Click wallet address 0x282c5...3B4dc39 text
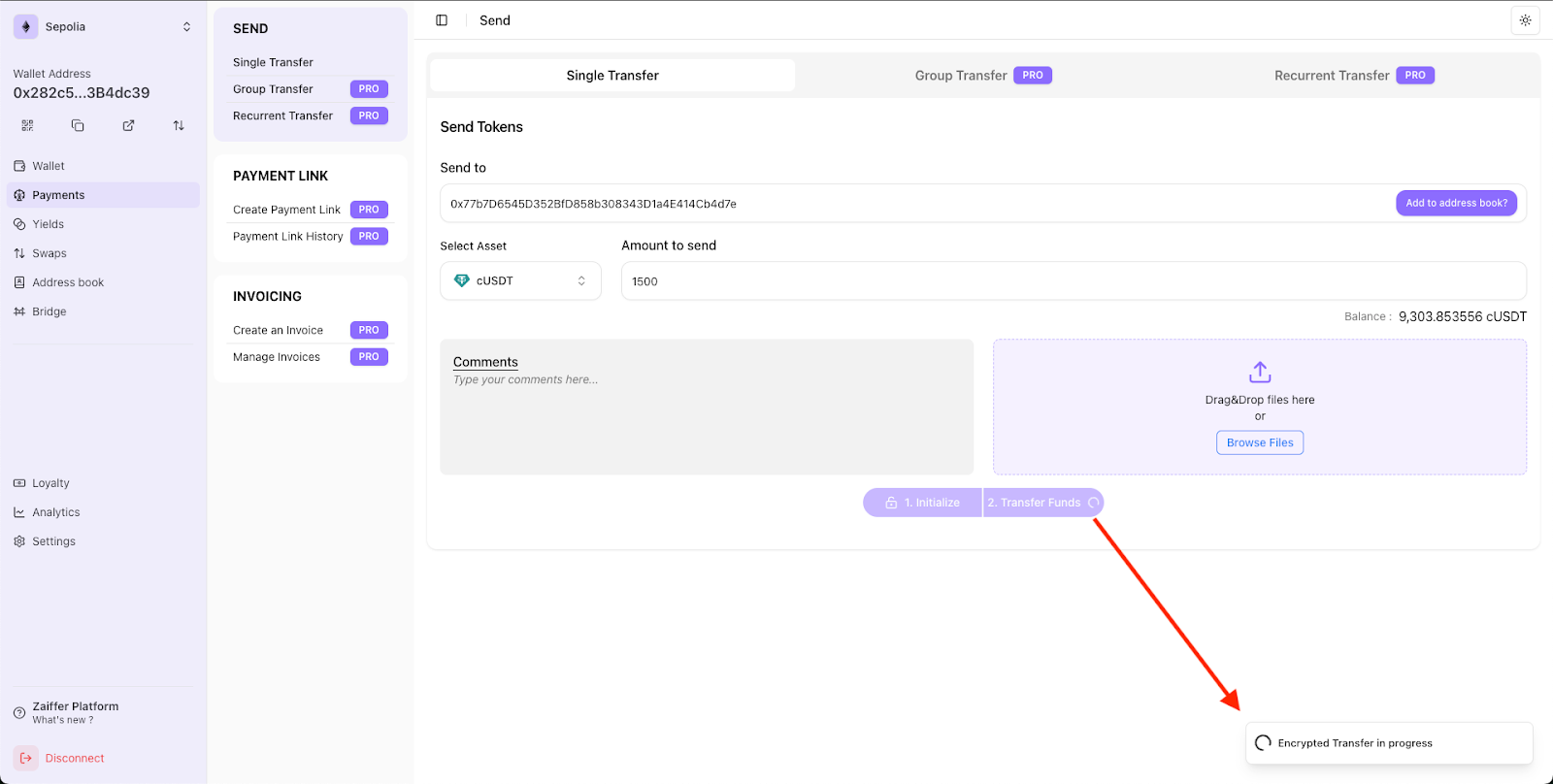 pos(82,93)
